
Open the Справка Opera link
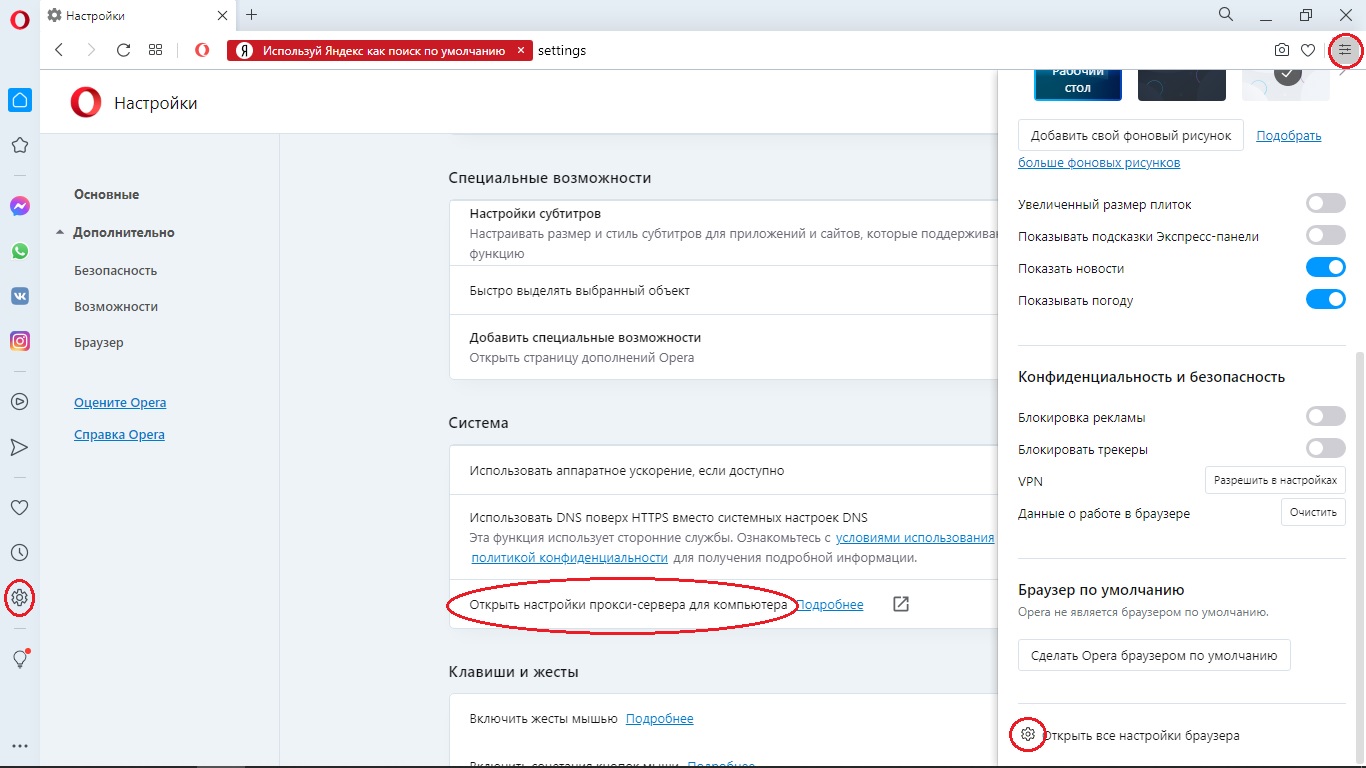(119, 435)
